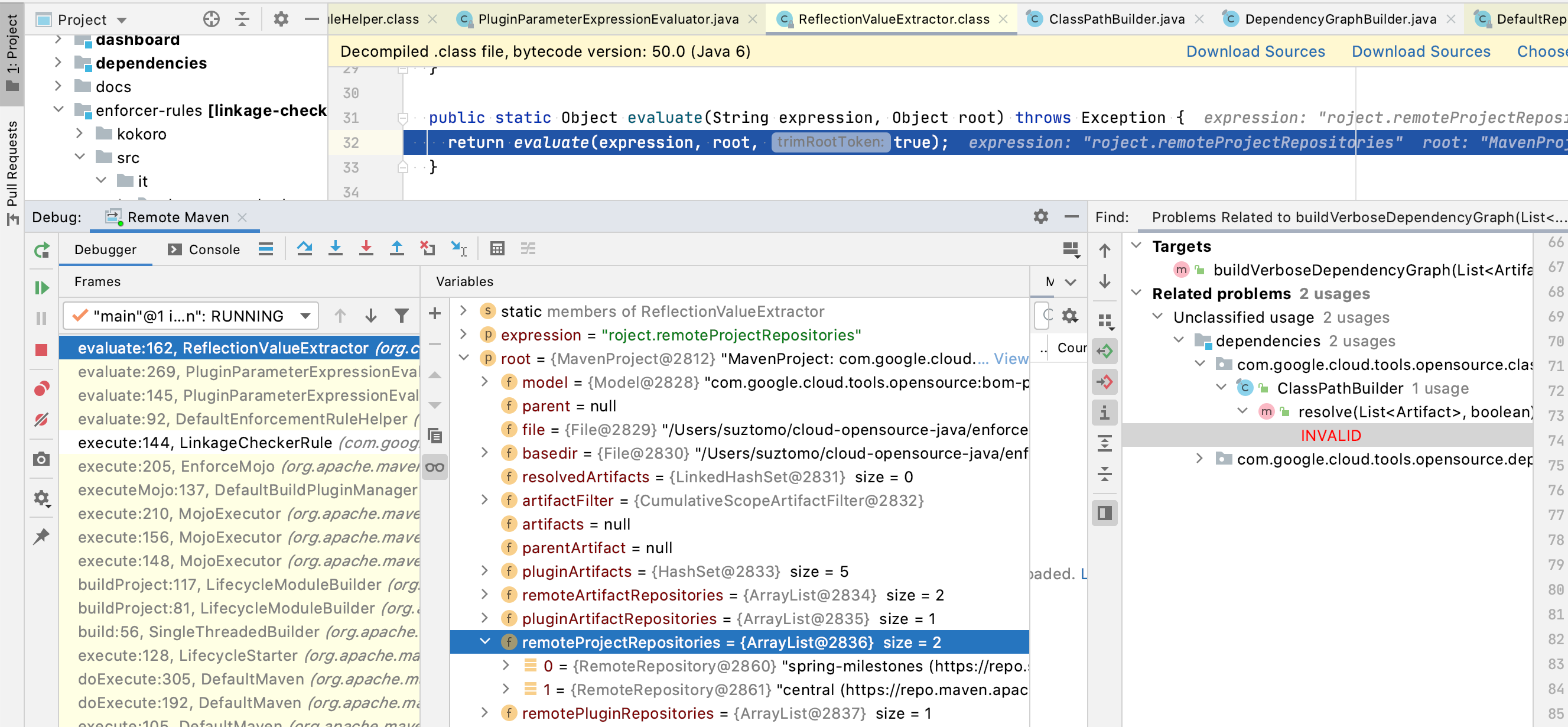Select the execute:144 LinkageCheckerRule frame
Screen dimensions: 1568x727
(x=183, y=442)
